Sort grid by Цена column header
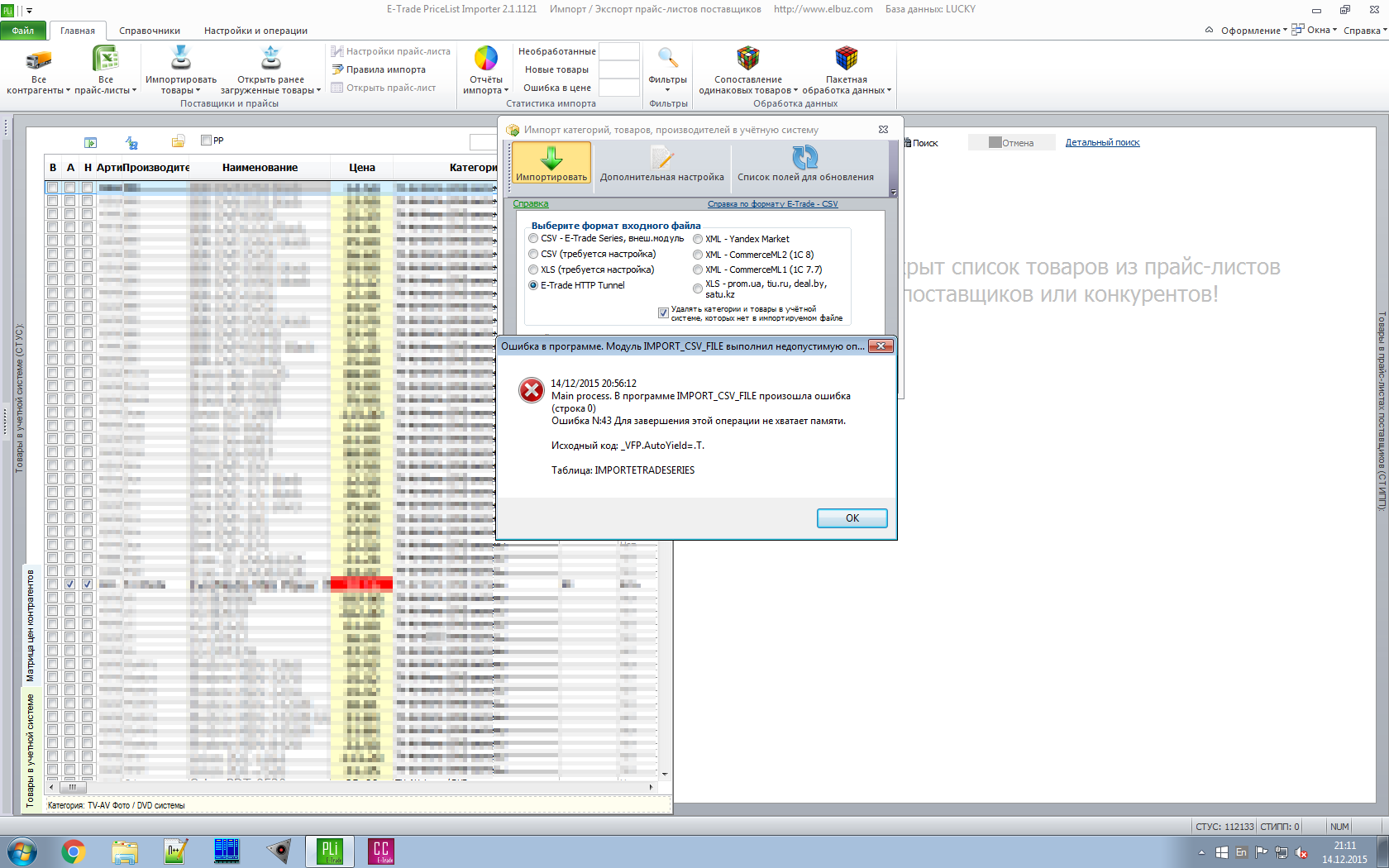 click(x=362, y=167)
